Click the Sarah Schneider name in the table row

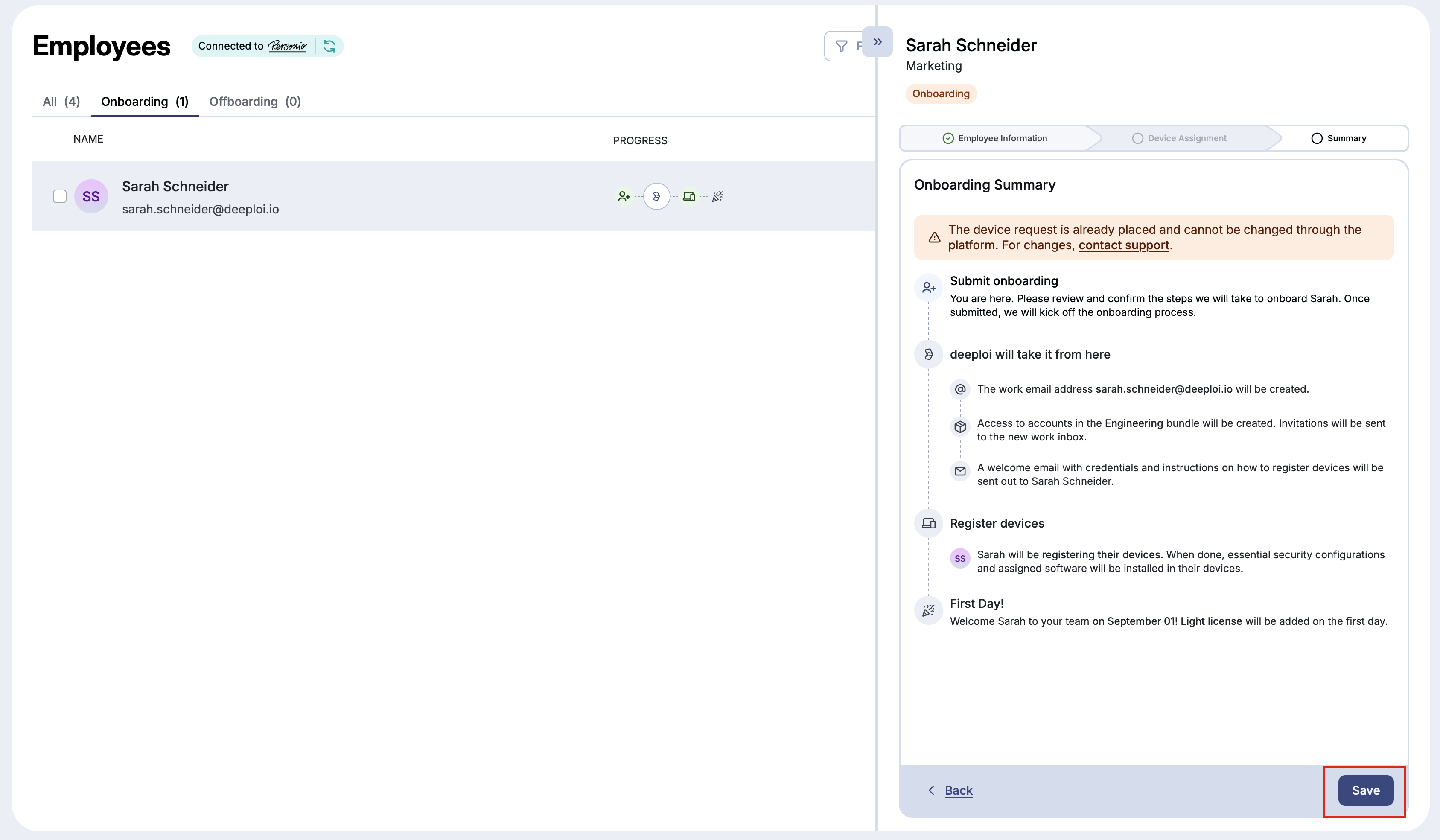[x=175, y=186]
